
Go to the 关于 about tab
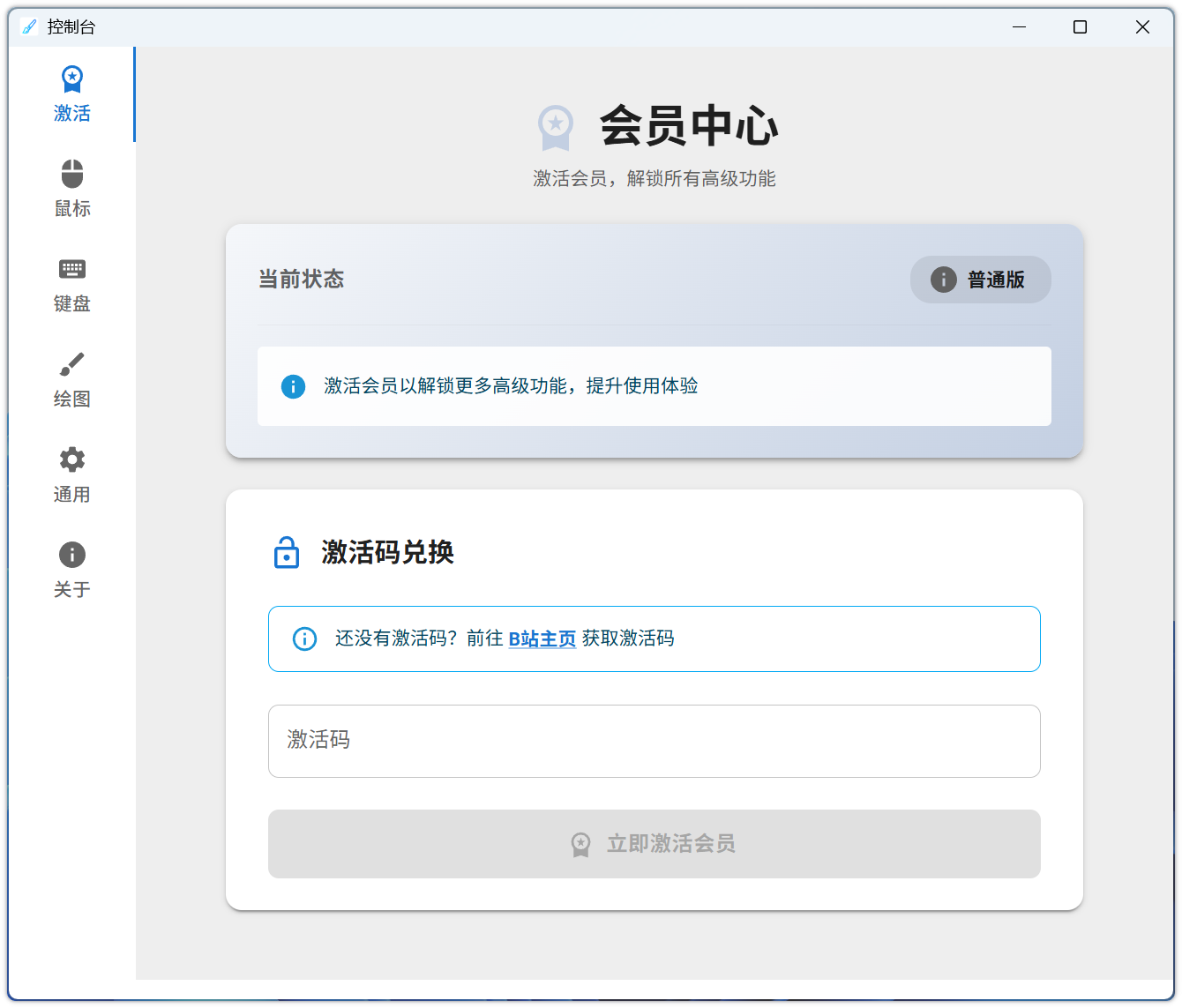[72, 570]
